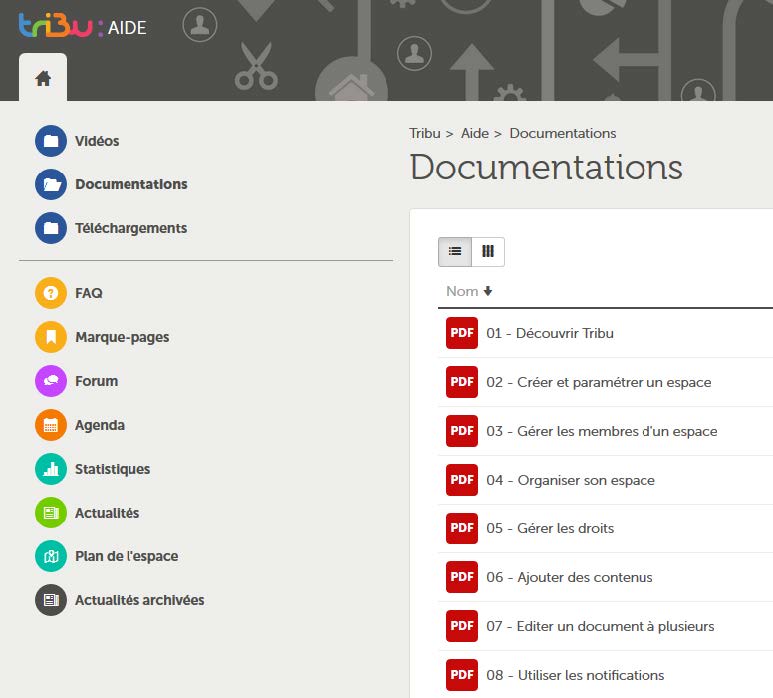Open Plan de l'espace entry
773x698 pixels.
pos(127,557)
